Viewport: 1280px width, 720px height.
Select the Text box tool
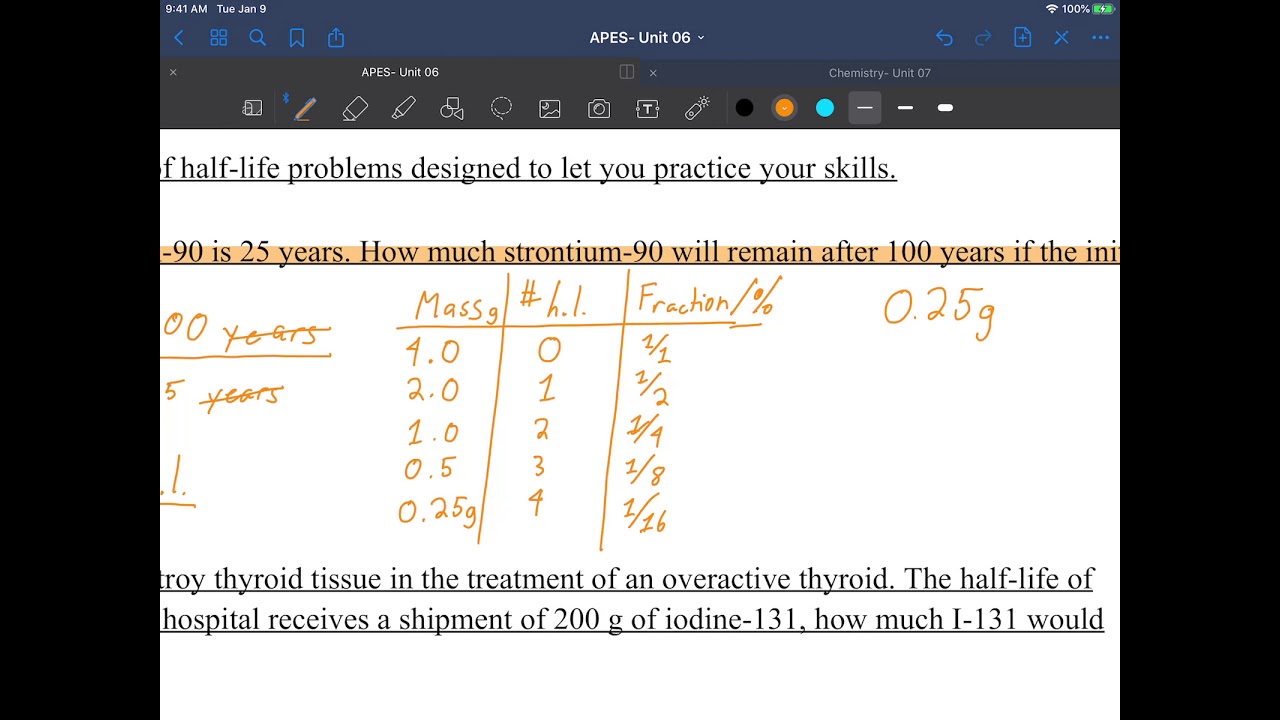click(648, 108)
